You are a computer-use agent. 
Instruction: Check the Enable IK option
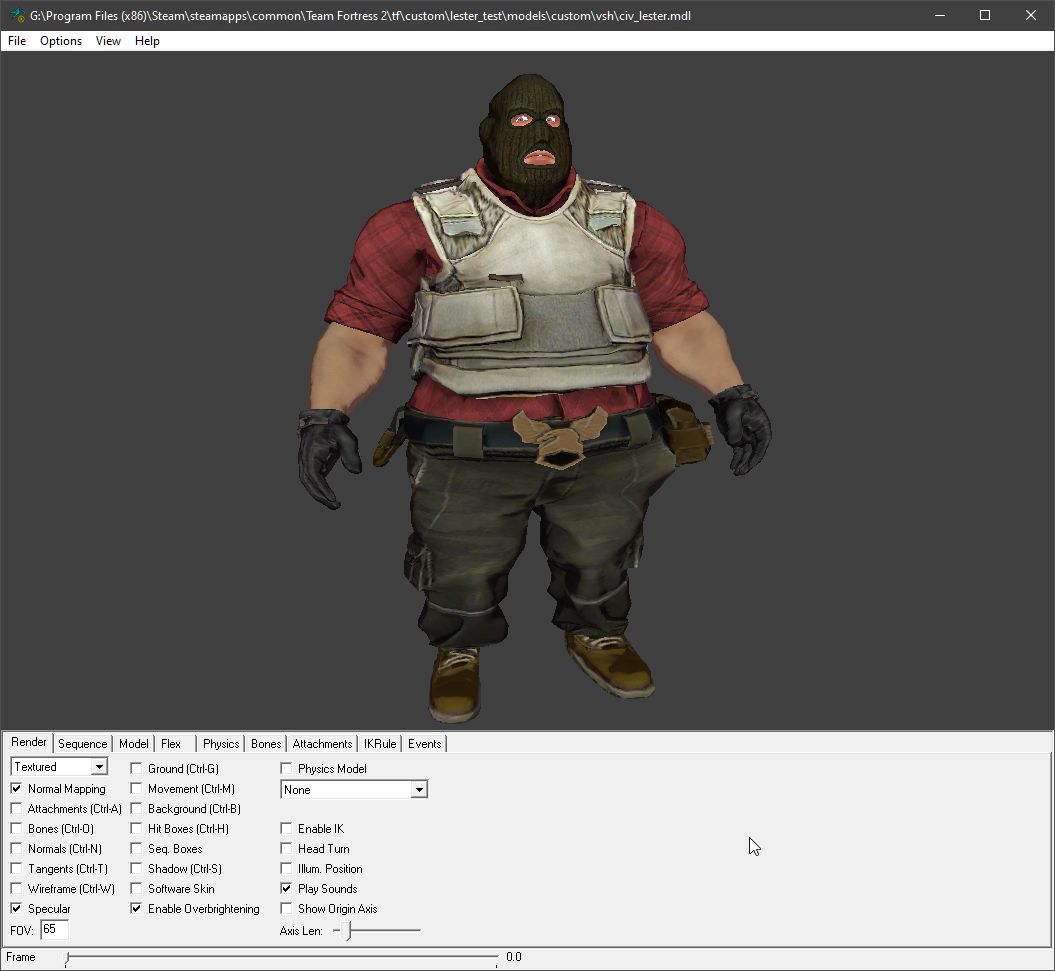click(286, 828)
